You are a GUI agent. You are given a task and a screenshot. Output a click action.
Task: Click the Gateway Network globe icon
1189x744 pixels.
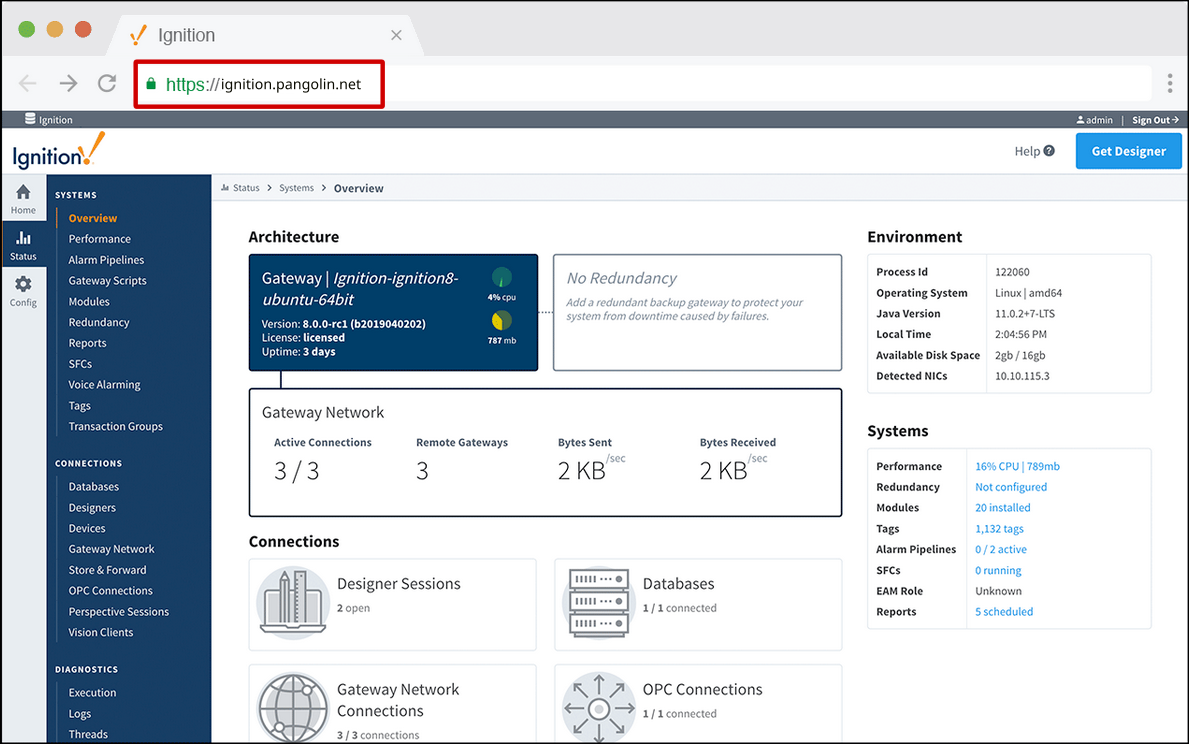click(x=293, y=708)
